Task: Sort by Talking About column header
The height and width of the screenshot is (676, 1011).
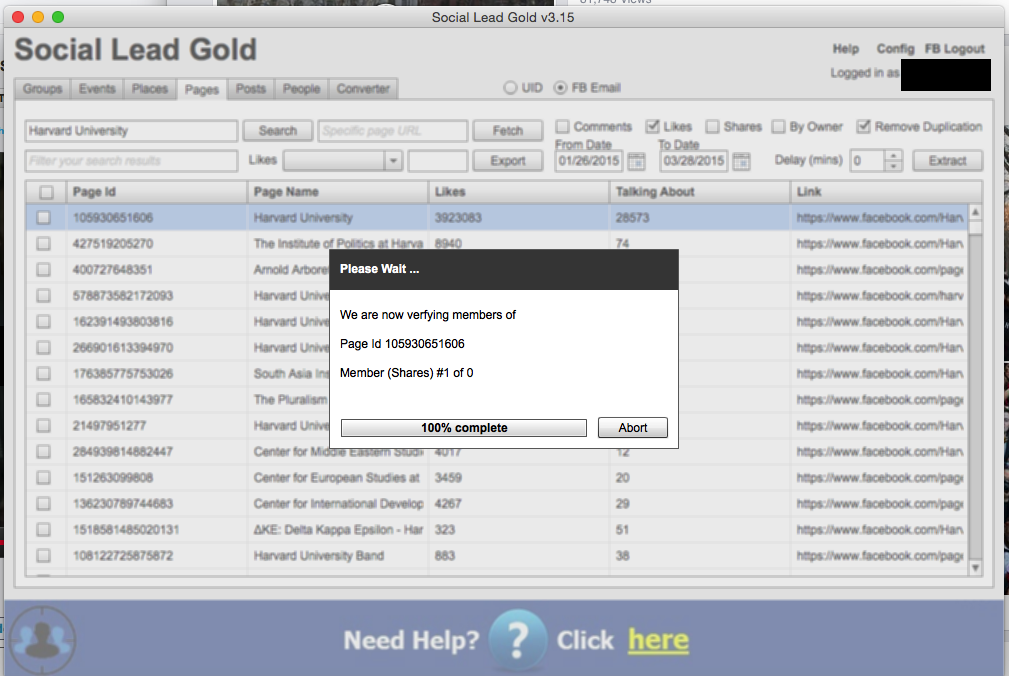Action: coord(700,192)
